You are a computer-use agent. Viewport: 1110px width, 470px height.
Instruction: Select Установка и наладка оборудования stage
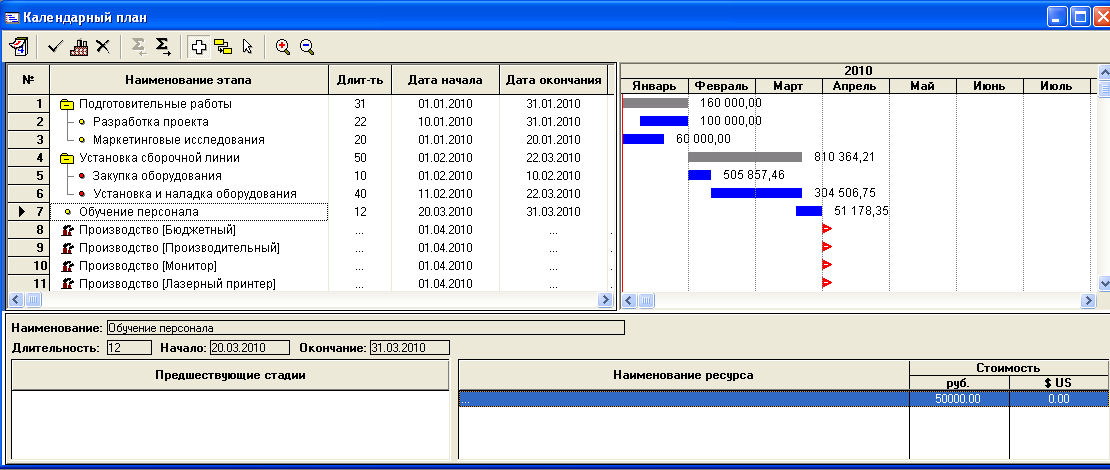click(x=195, y=194)
